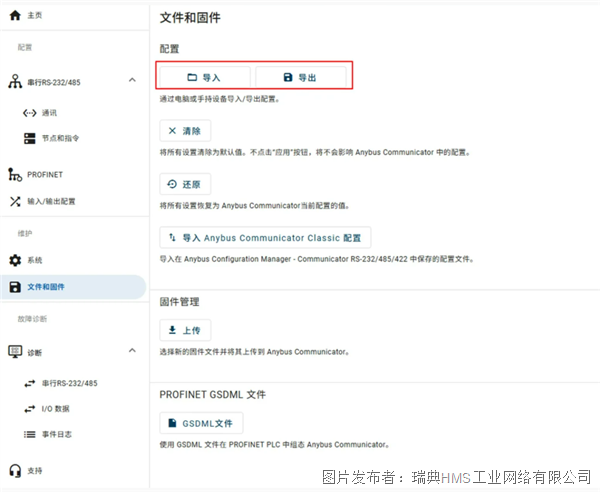
Task: Click the 还原 button
Action: (x=185, y=184)
